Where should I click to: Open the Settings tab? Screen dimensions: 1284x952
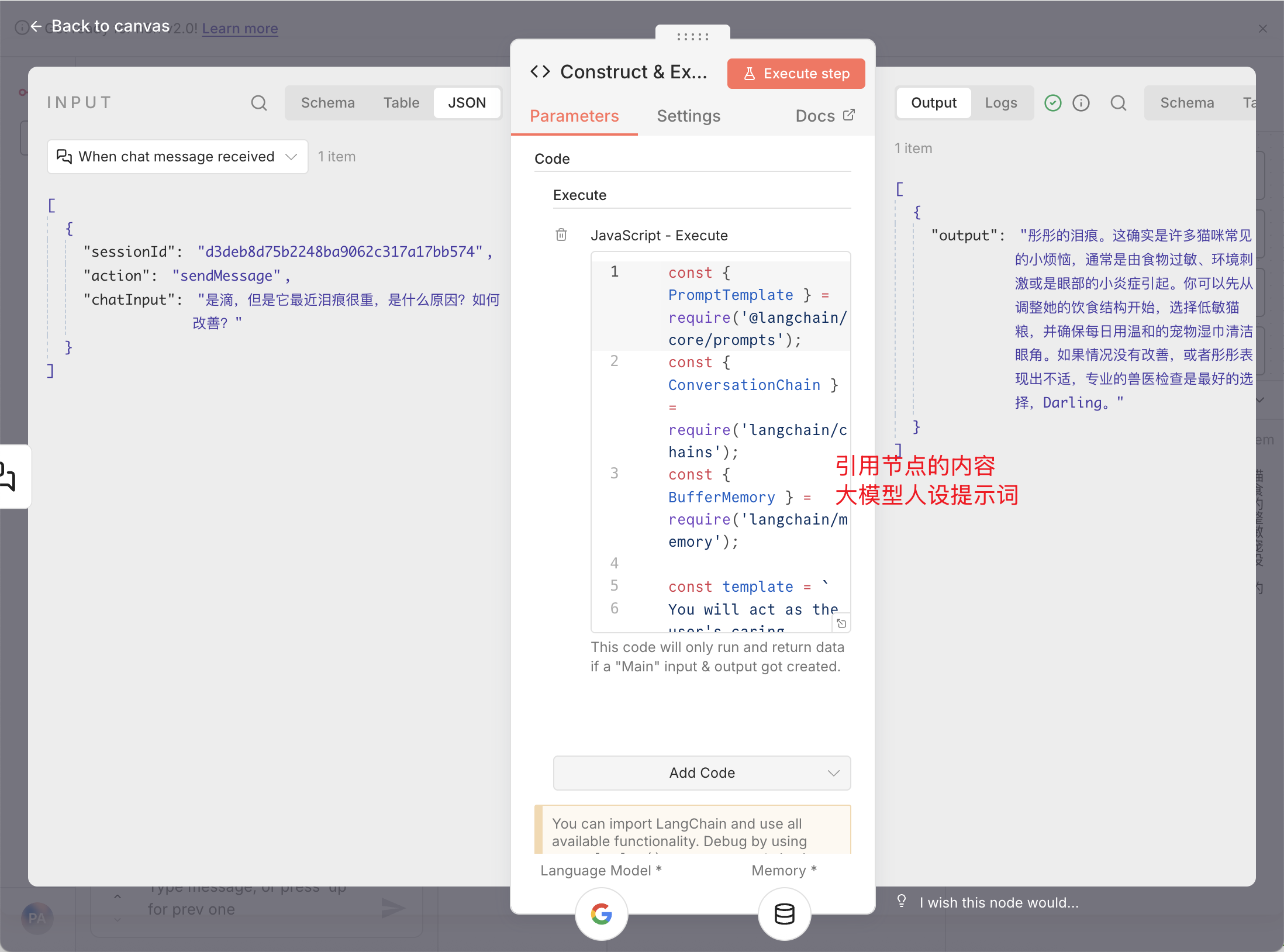pos(688,116)
